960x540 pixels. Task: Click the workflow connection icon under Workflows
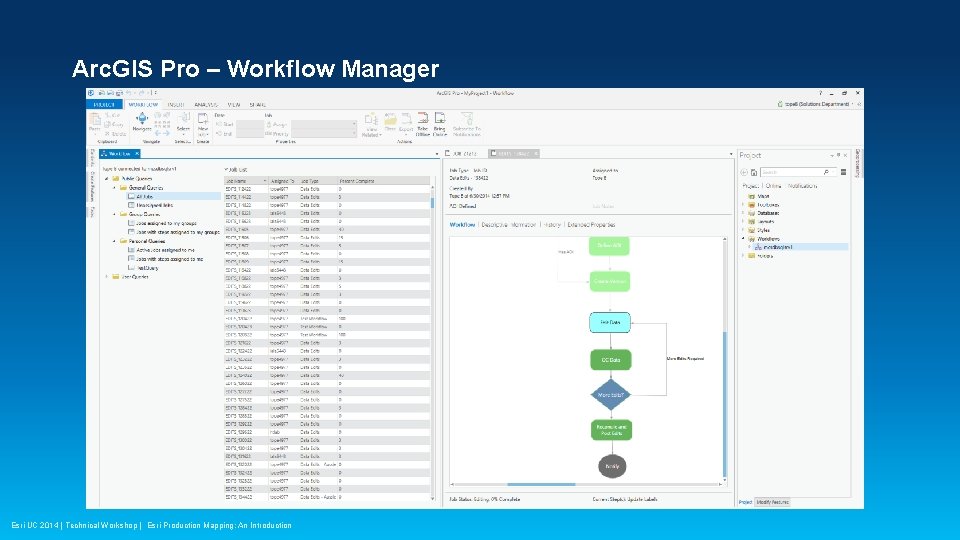[x=758, y=247]
